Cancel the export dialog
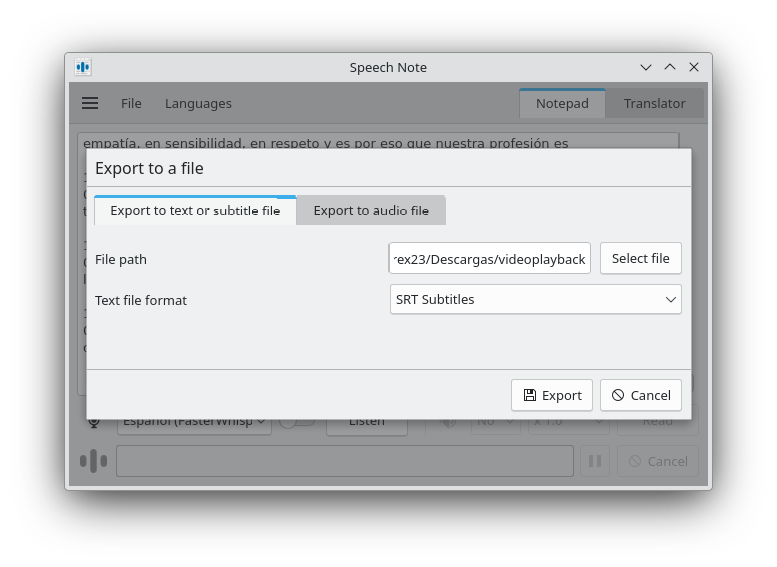The height and width of the screenshot is (567, 777). (x=641, y=395)
